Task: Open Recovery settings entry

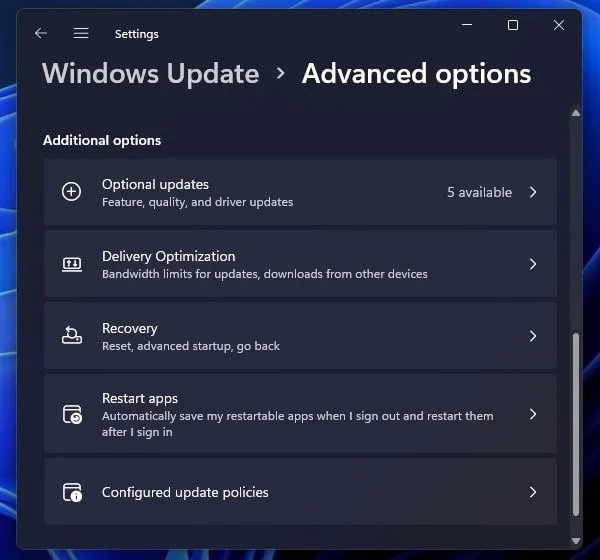Action: [300, 336]
